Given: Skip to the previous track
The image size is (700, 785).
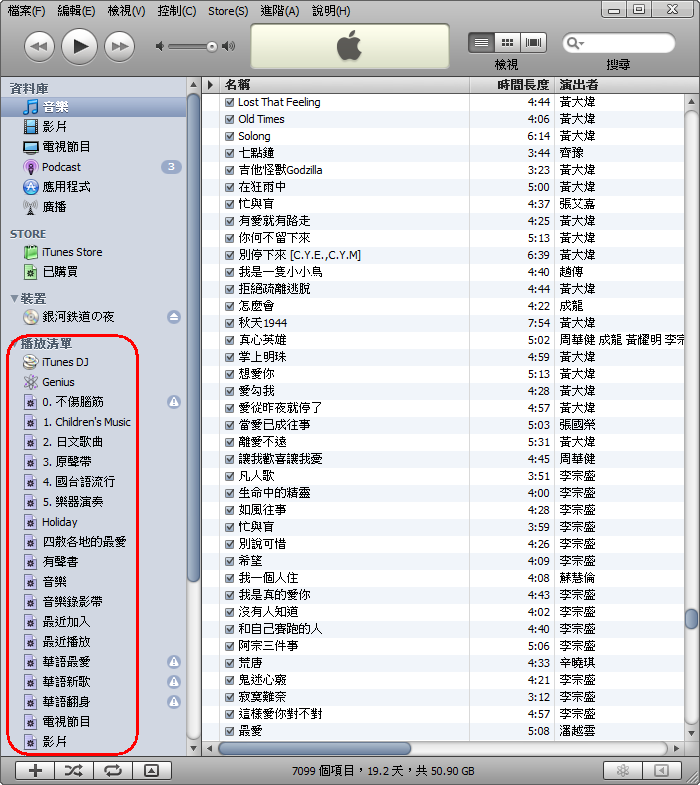Looking at the screenshot, I should [39, 47].
